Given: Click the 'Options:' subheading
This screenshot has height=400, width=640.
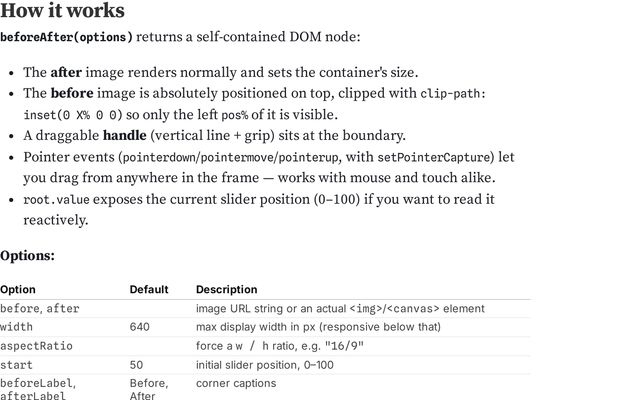Looking at the screenshot, I should click(27, 256).
